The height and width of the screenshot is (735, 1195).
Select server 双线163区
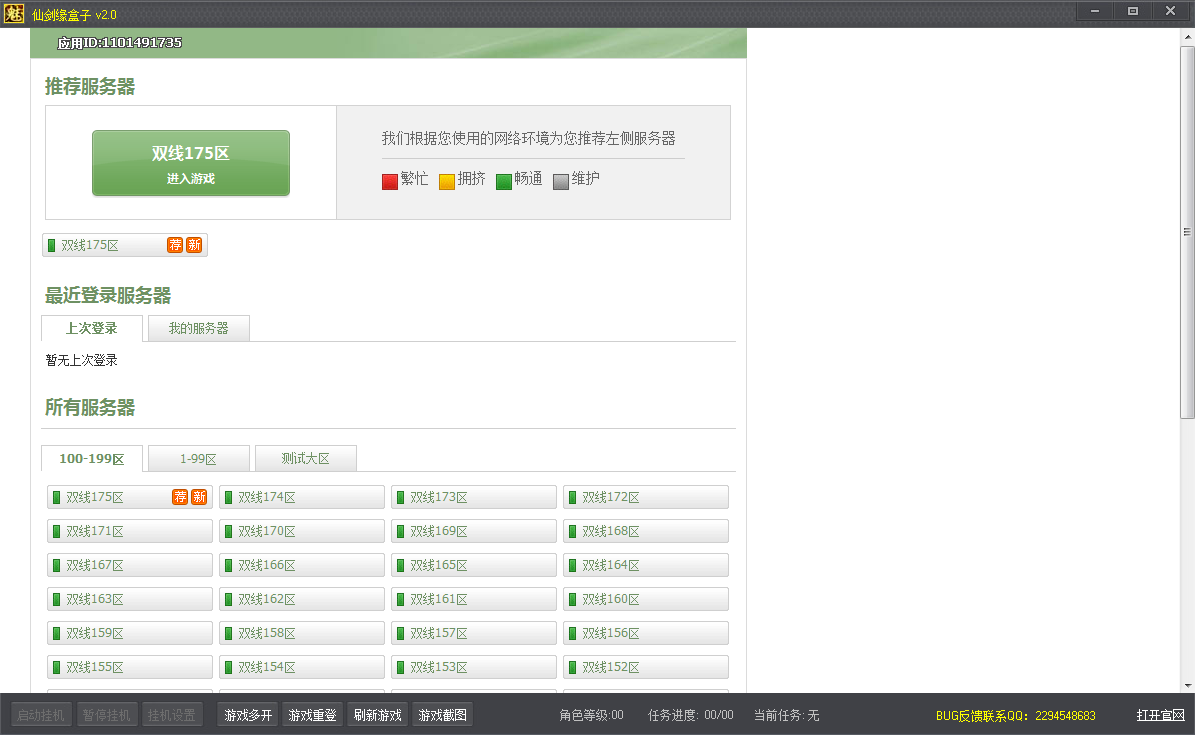coord(130,599)
